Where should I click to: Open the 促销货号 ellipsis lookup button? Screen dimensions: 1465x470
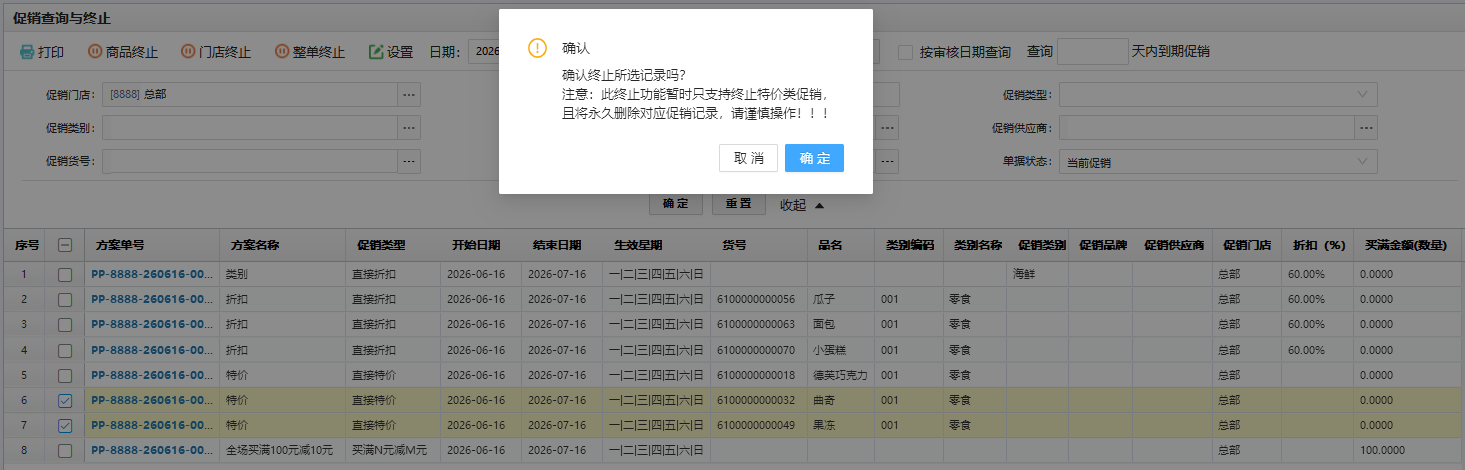[x=408, y=161]
